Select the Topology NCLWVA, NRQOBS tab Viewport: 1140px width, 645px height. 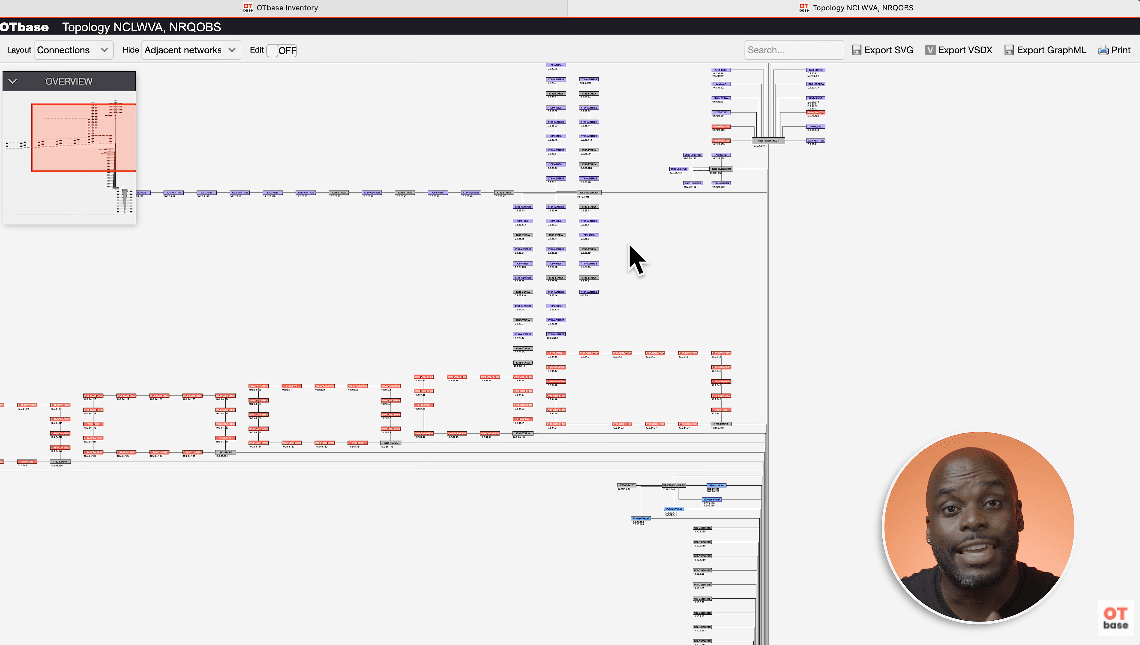click(x=854, y=8)
